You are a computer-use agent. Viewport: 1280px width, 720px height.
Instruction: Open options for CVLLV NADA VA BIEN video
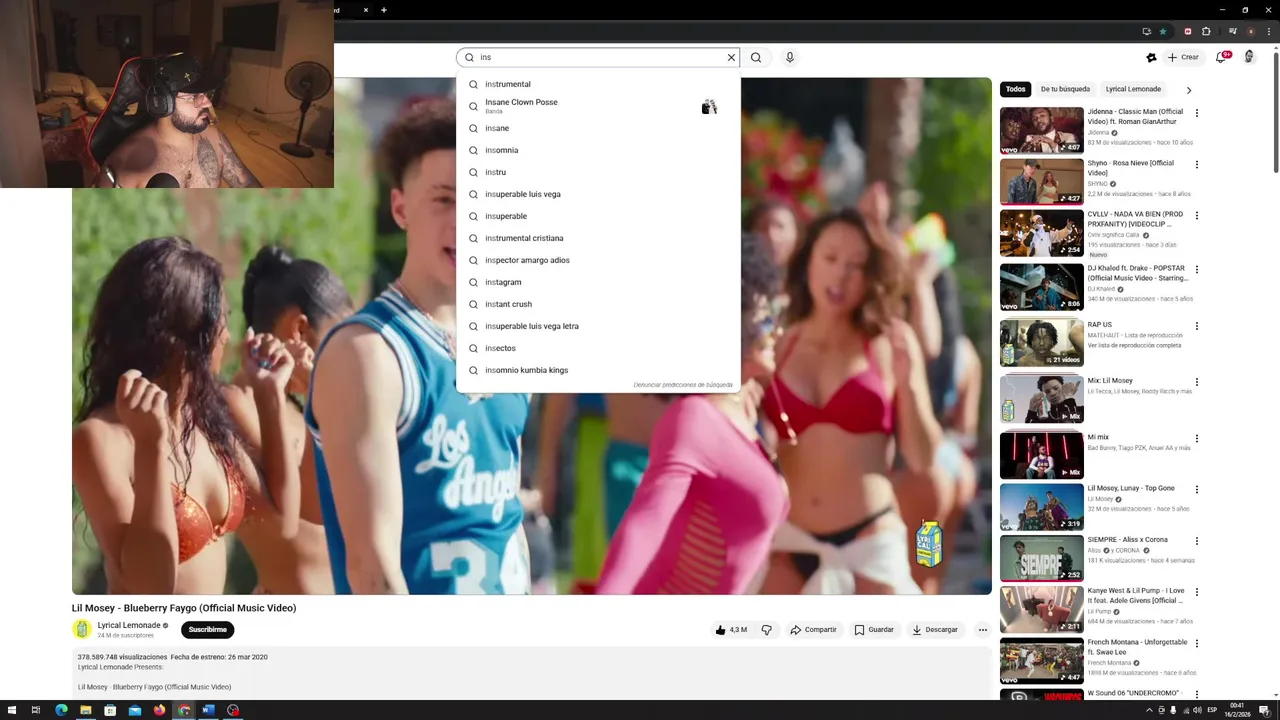(x=1197, y=215)
